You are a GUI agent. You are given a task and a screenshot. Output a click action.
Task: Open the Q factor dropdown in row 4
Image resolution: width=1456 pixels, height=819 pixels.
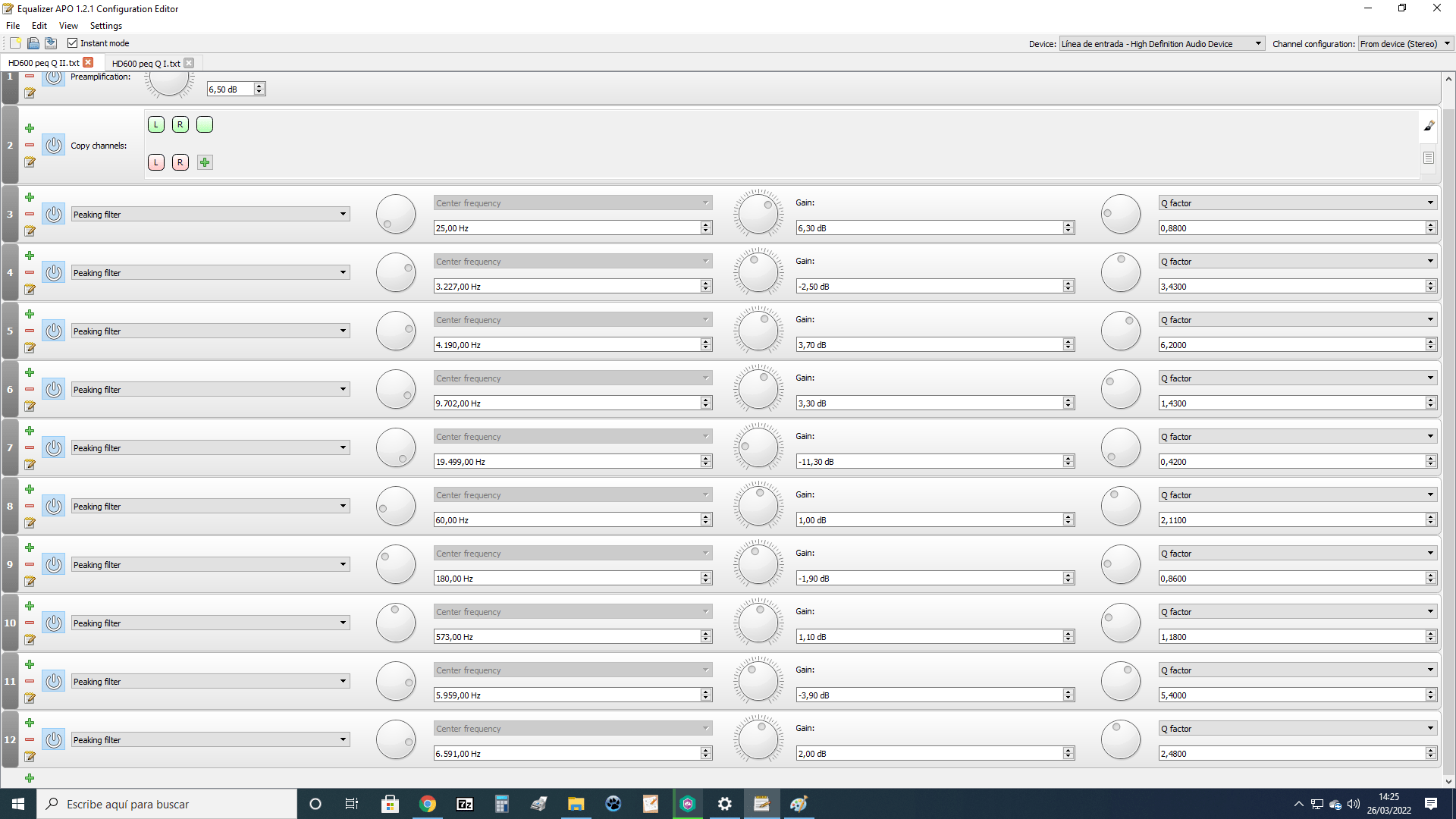pyautogui.click(x=1298, y=262)
